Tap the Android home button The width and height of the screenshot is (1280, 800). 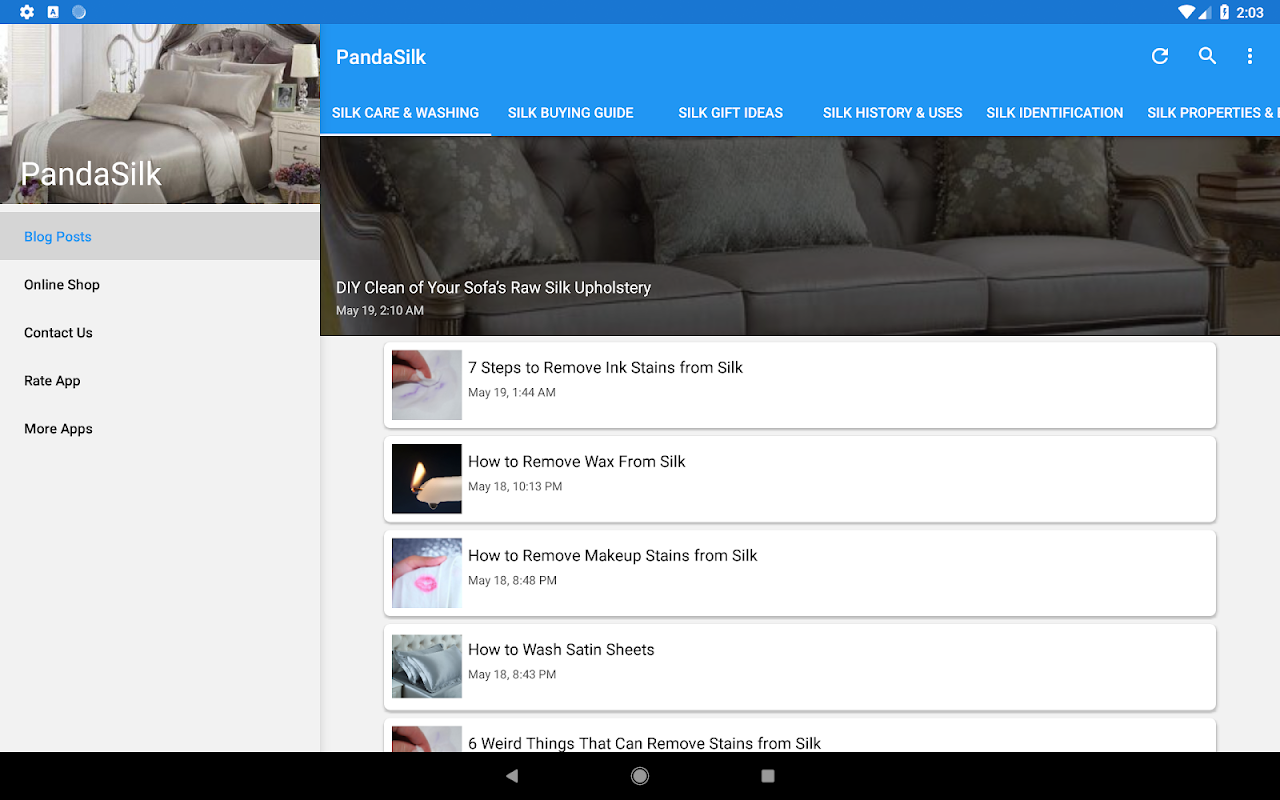pyautogui.click(x=640, y=776)
